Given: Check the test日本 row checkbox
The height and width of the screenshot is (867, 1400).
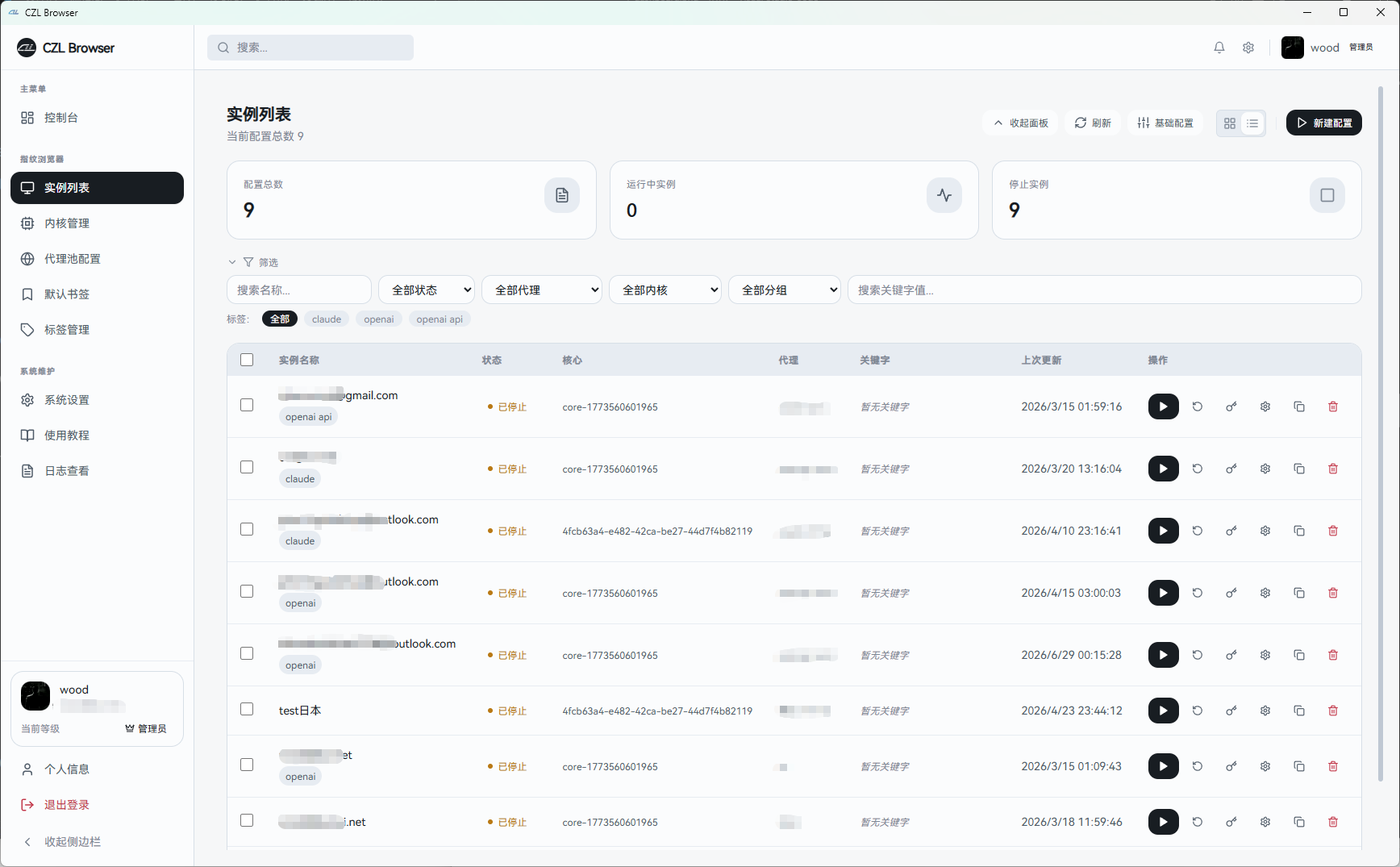Looking at the screenshot, I should coord(247,709).
